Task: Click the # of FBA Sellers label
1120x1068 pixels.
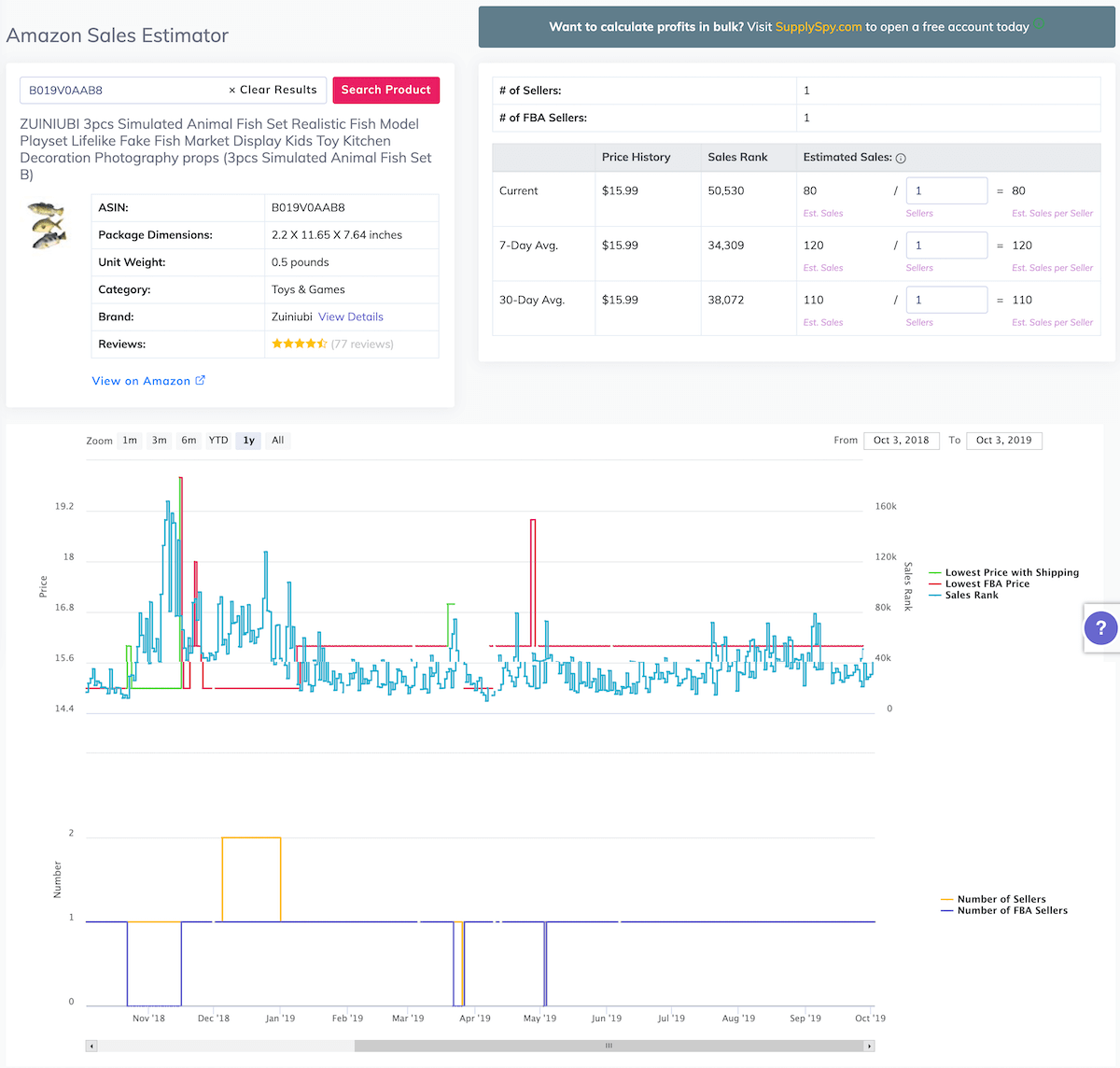Action: click(x=543, y=118)
